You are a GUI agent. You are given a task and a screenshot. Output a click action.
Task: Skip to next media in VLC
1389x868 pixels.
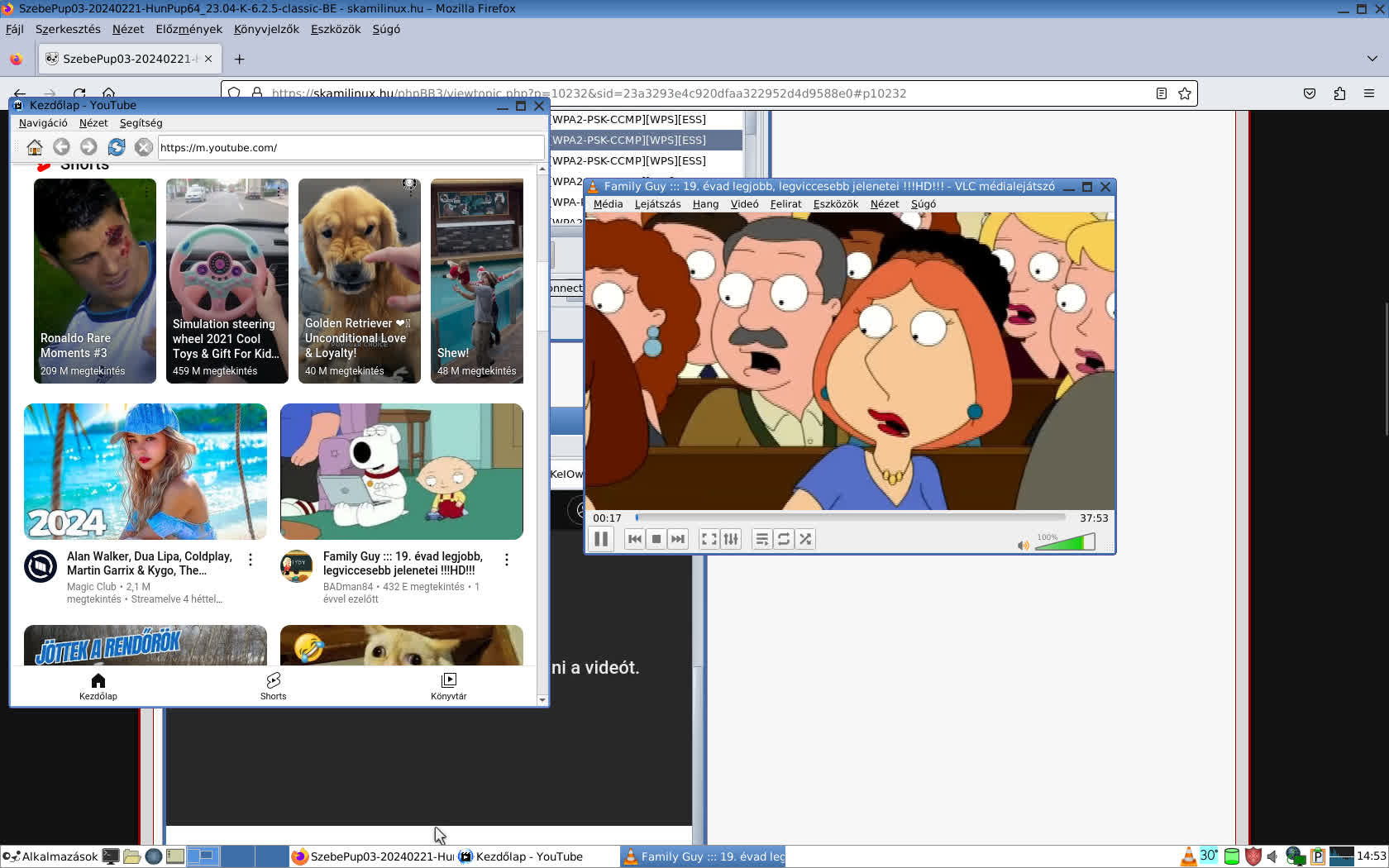tap(678, 539)
